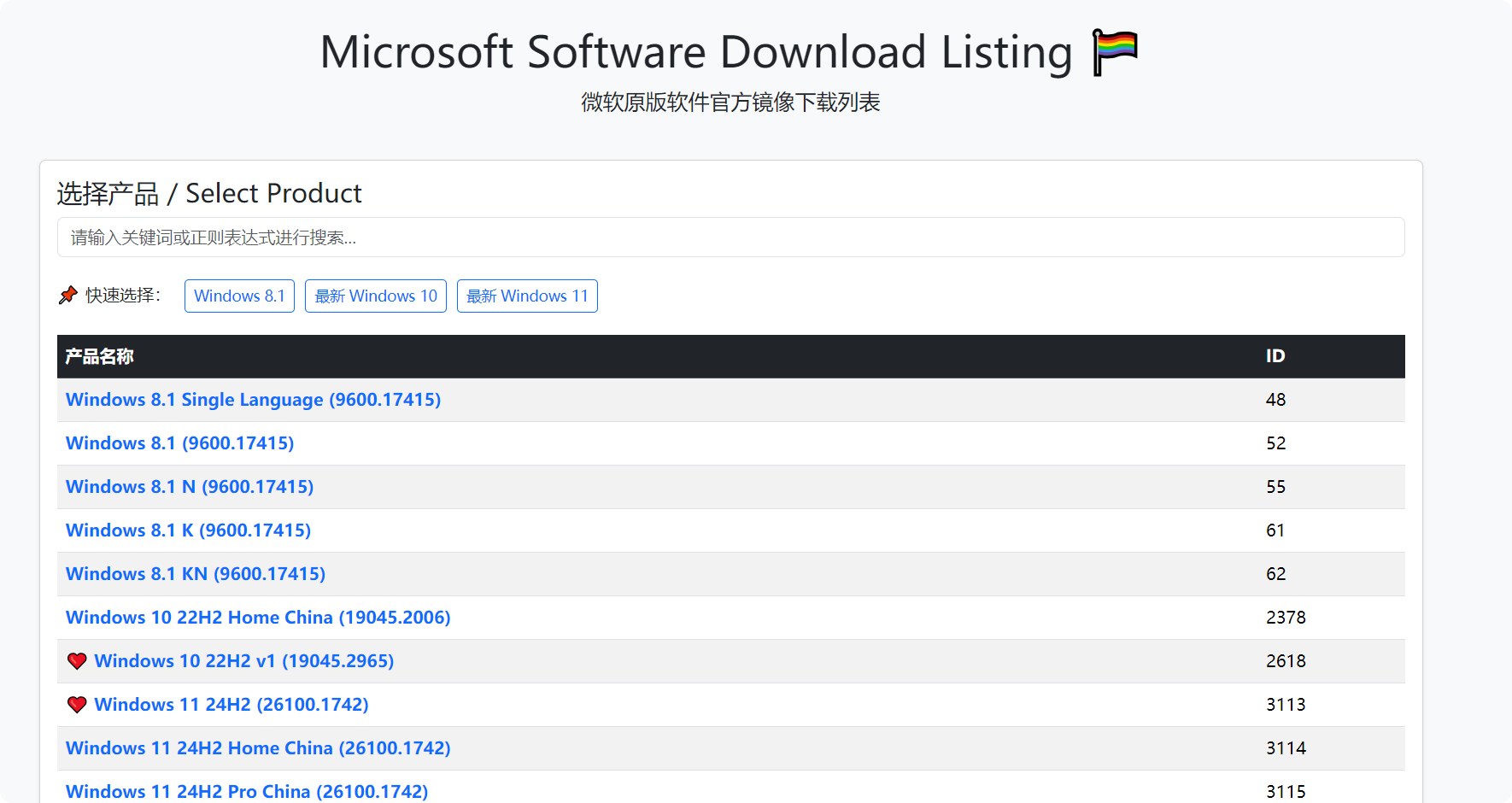Viewport: 1512px width, 803px height.
Task: Open Windows 11 24H2 Home China (26100.1742)
Action: pos(258,748)
